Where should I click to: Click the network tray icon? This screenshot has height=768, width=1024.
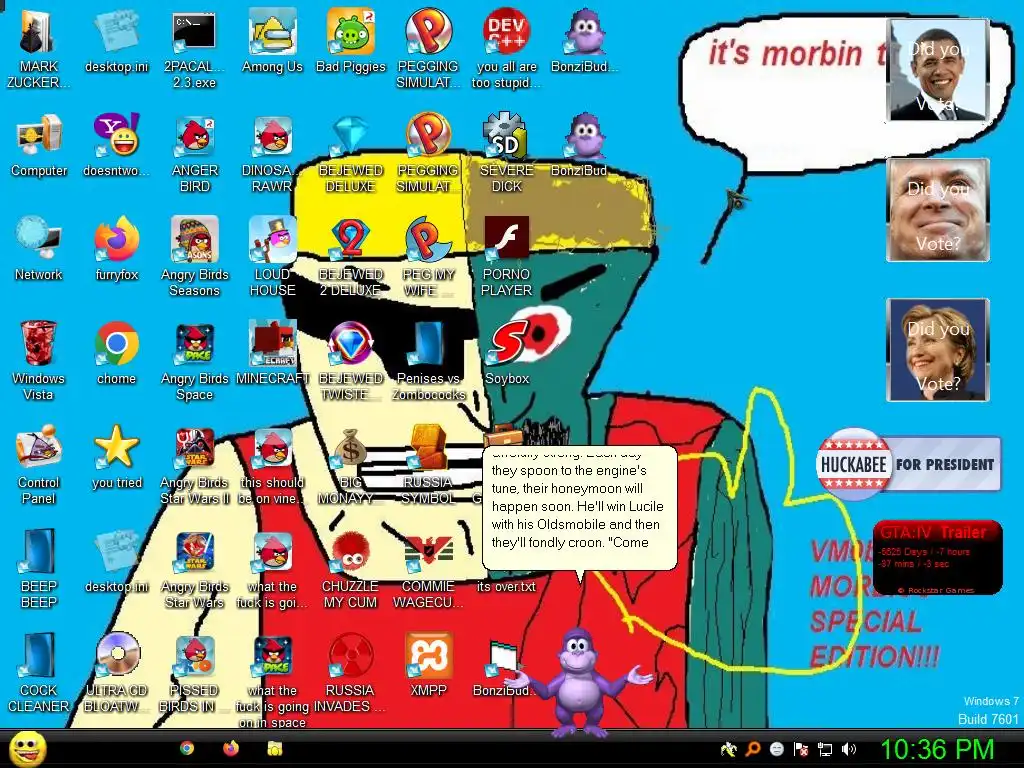coord(825,749)
